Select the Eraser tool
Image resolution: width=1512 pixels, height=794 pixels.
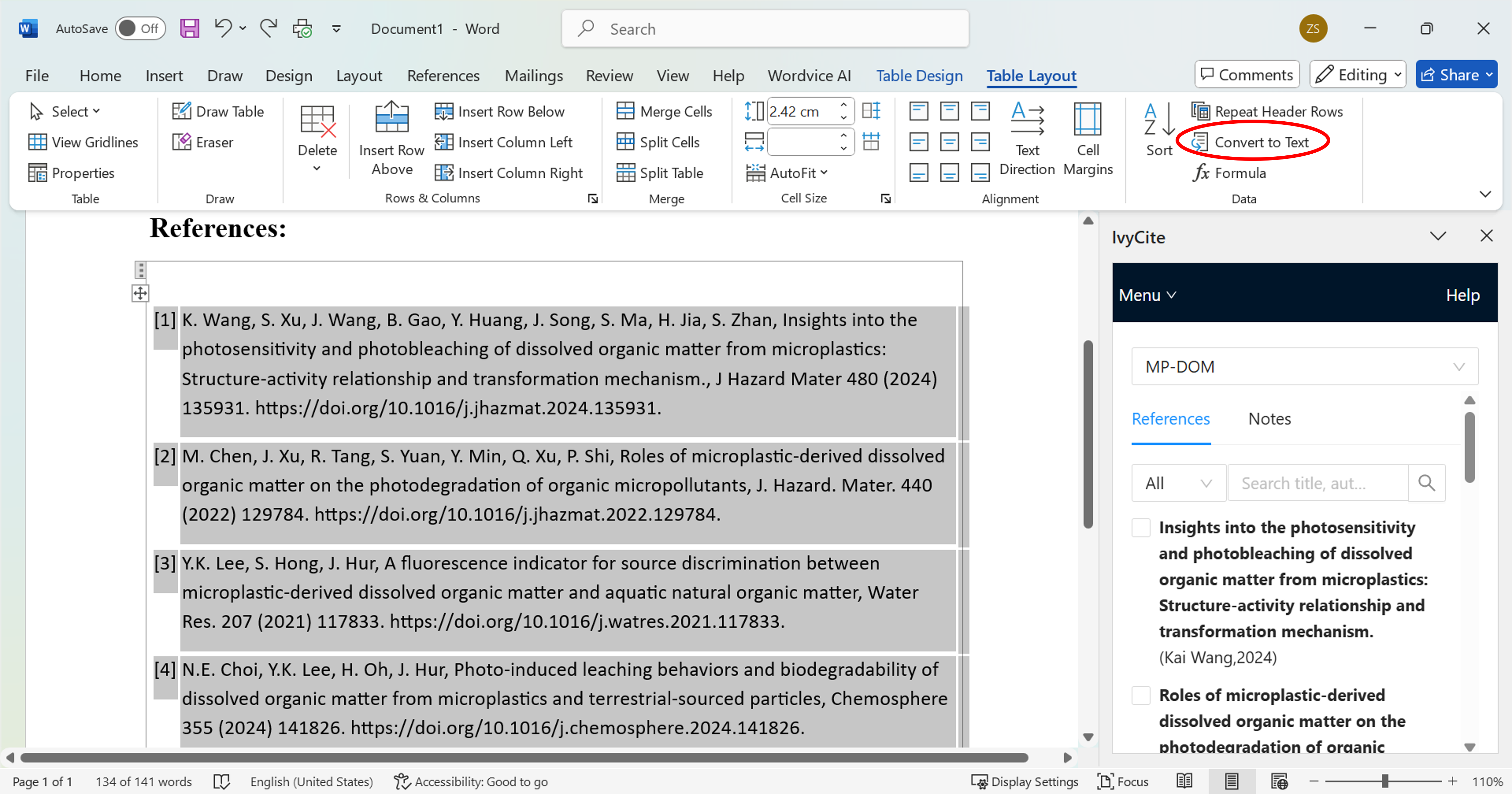[203, 142]
